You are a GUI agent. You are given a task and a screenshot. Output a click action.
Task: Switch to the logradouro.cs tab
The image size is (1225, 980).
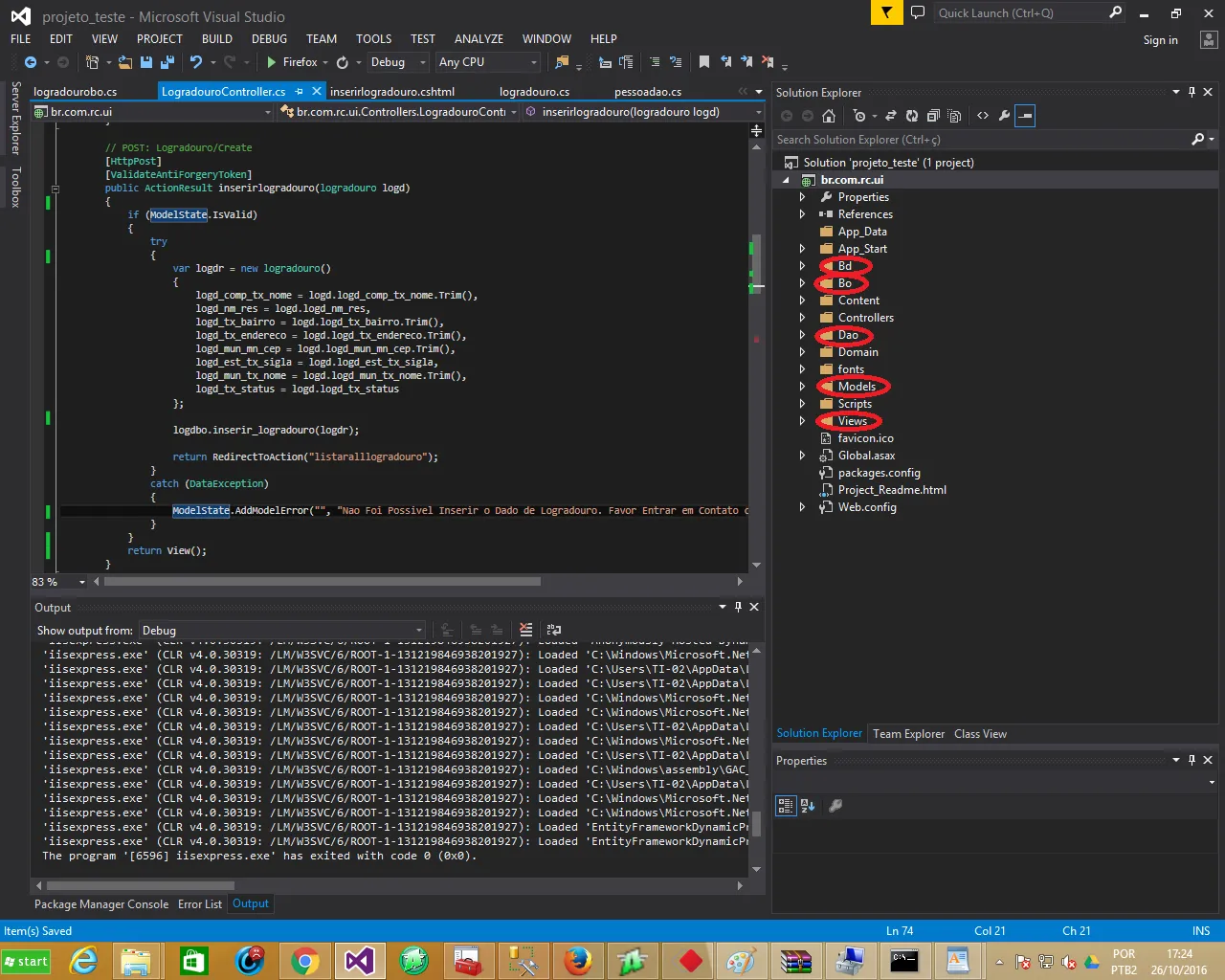pyautogui.click(x=534, y=92)
